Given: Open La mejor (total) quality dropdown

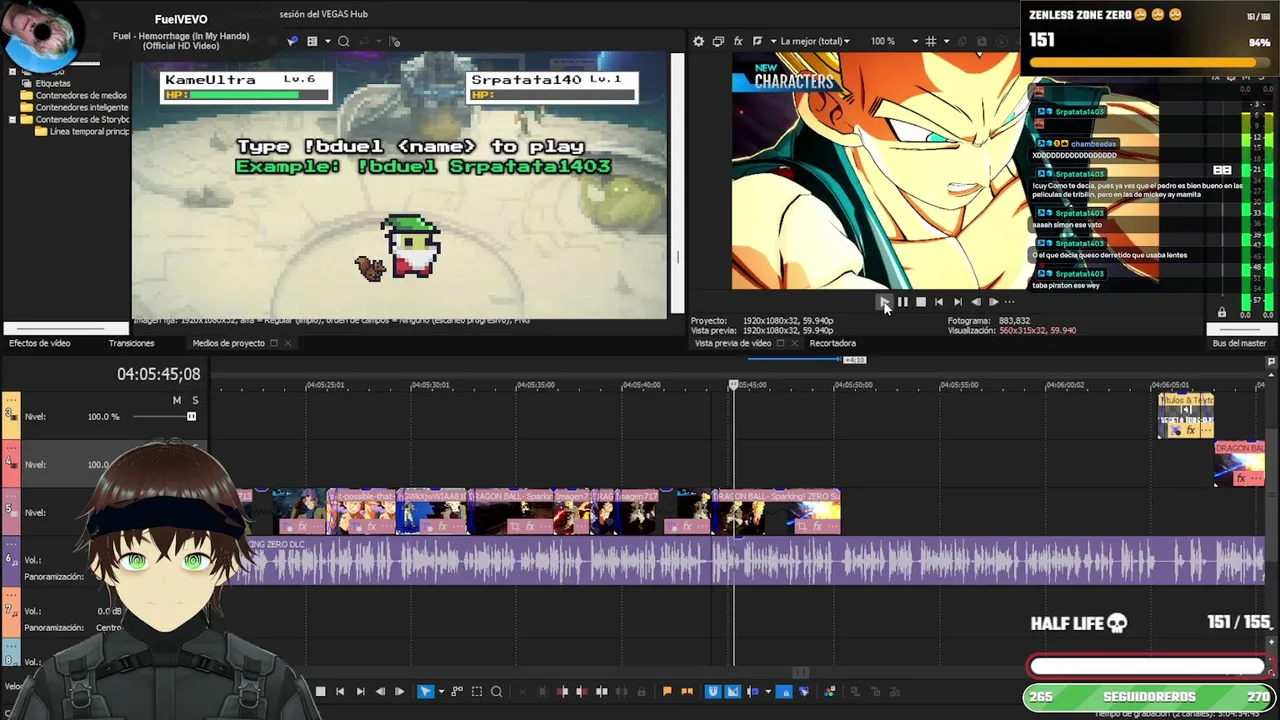Looking at the screenshot, I should pos(815,41).
